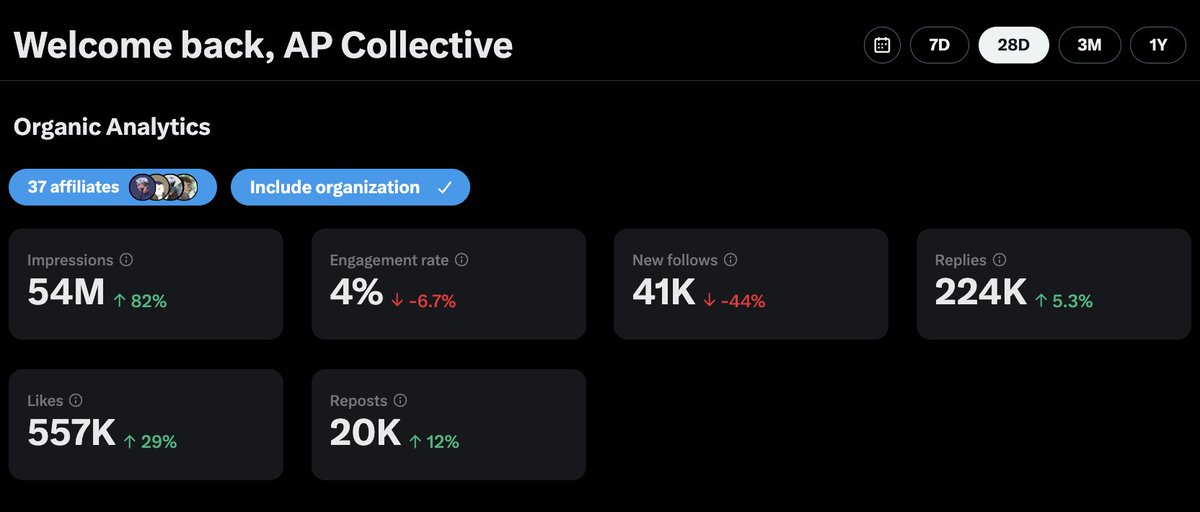Viewport: 1200px width, 512px height.
Task: Click the Likes info icon
Action: 76,400
